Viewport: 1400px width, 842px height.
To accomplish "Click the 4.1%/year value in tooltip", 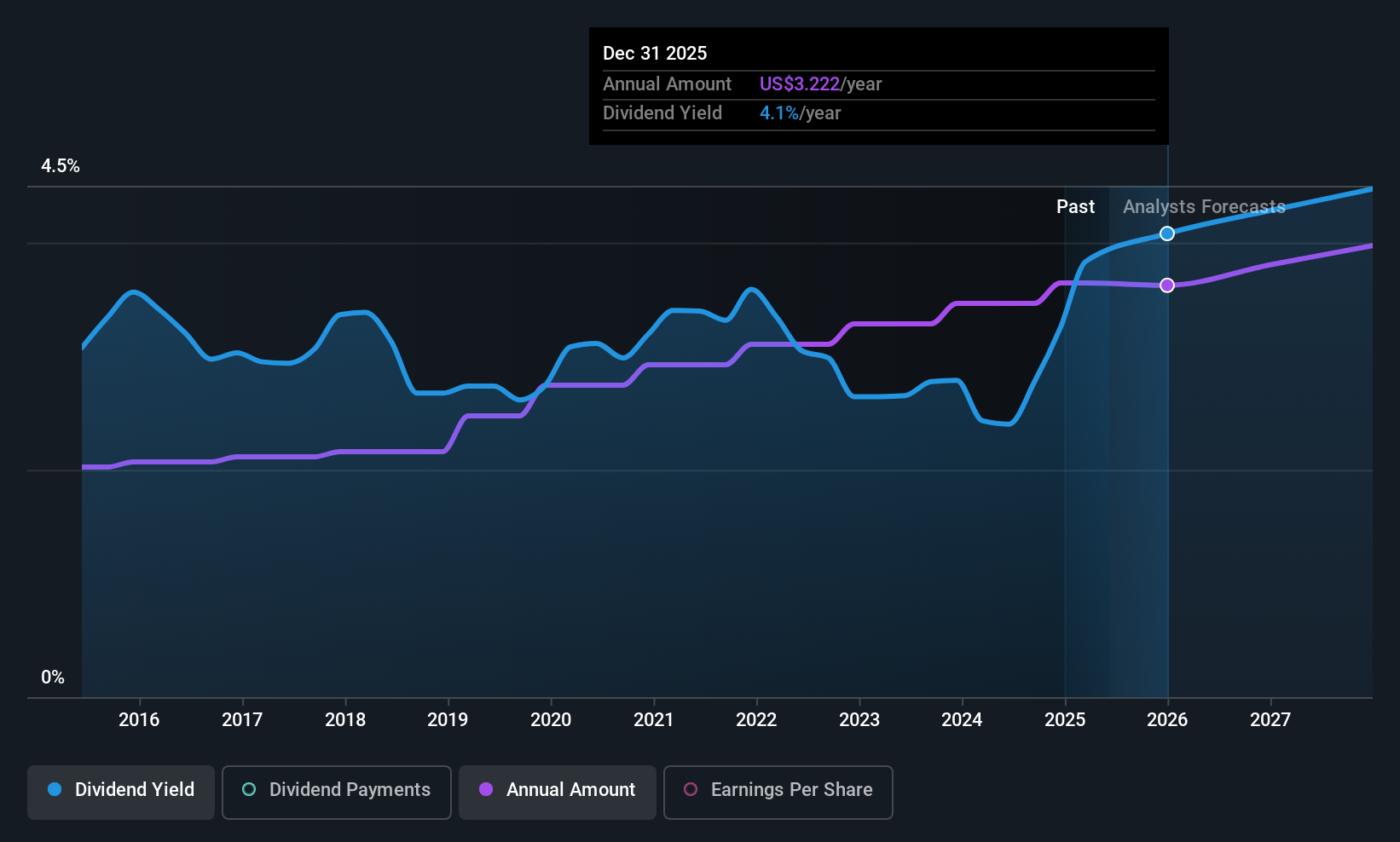I will click(x=800, y=113).
